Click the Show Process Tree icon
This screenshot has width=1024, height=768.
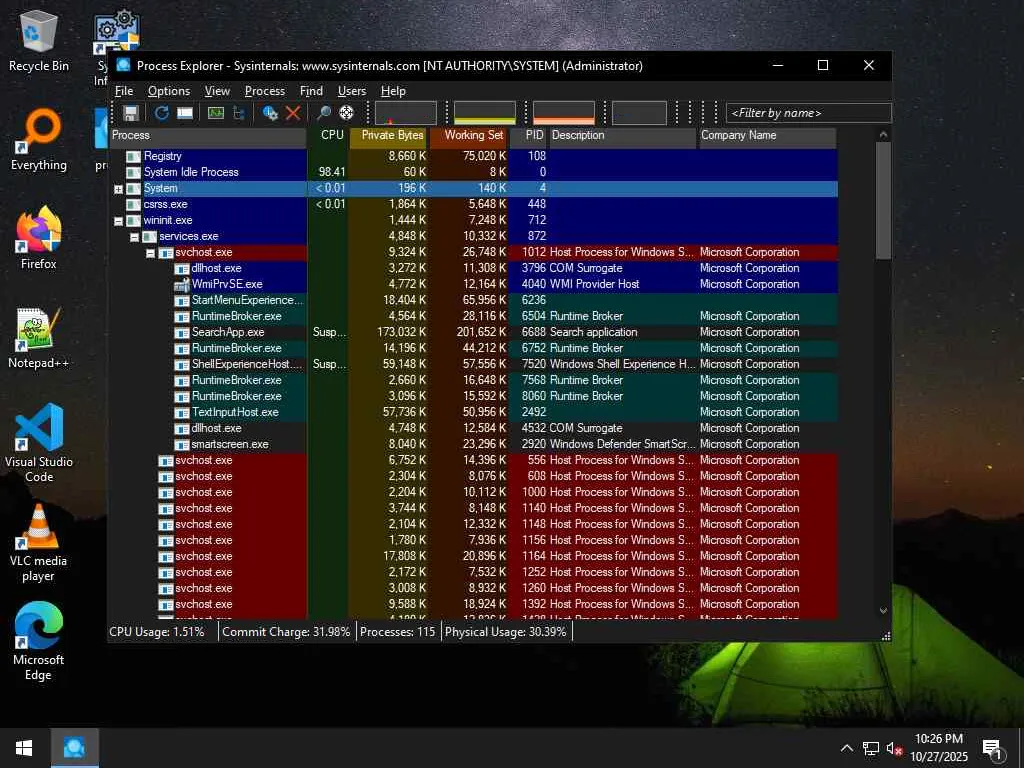click(239, 113)
